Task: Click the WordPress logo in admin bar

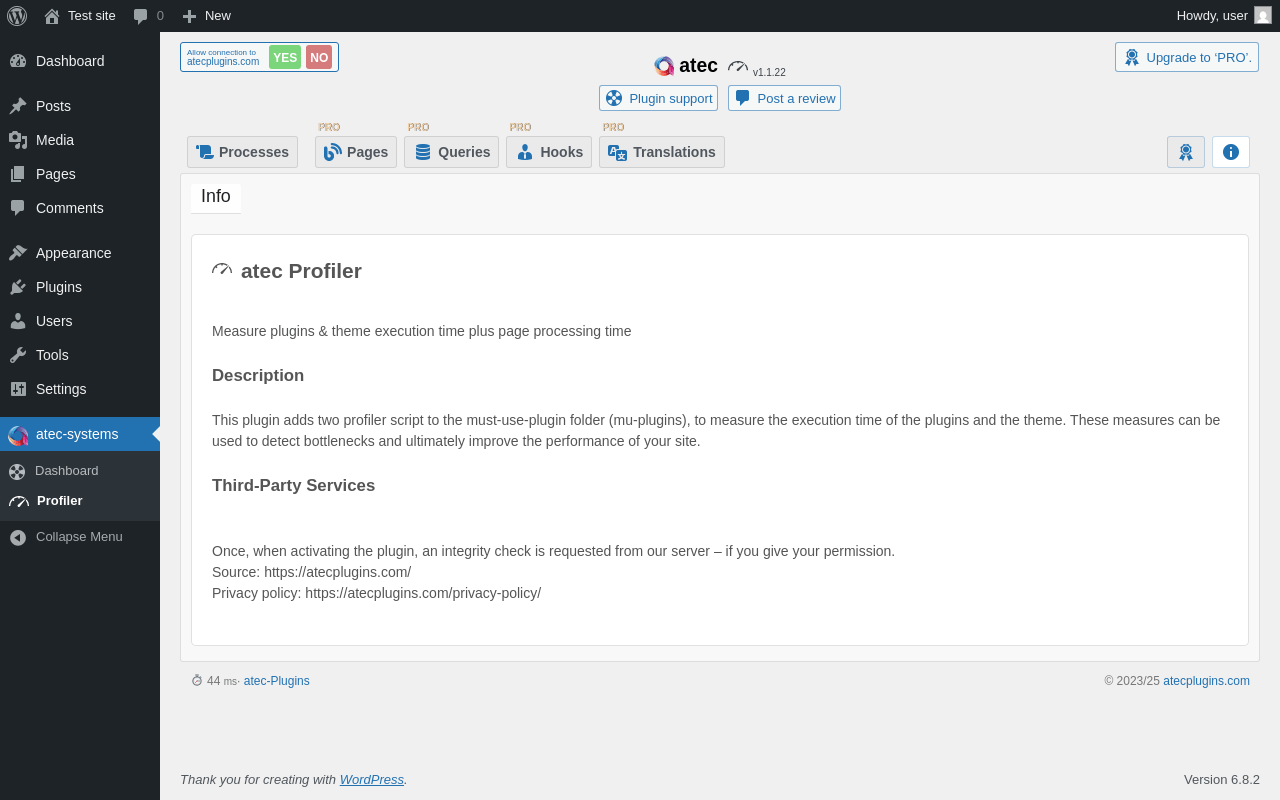Action: click(x=17, y=15)
